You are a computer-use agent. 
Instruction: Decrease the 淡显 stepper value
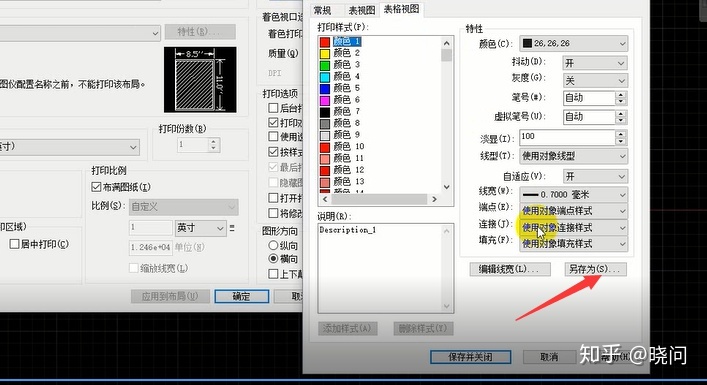[x=621, y=141]
